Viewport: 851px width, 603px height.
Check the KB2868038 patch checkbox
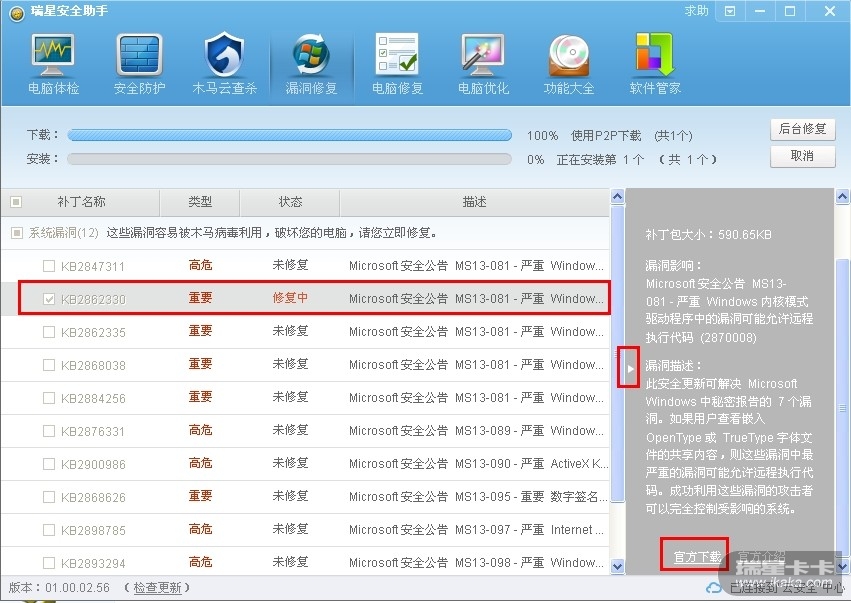tap(49, 365)
